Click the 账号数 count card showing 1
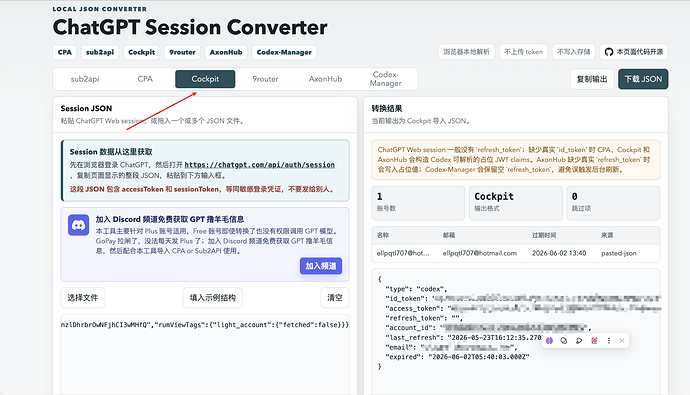The image size is (690, 395). coord(418,203)
